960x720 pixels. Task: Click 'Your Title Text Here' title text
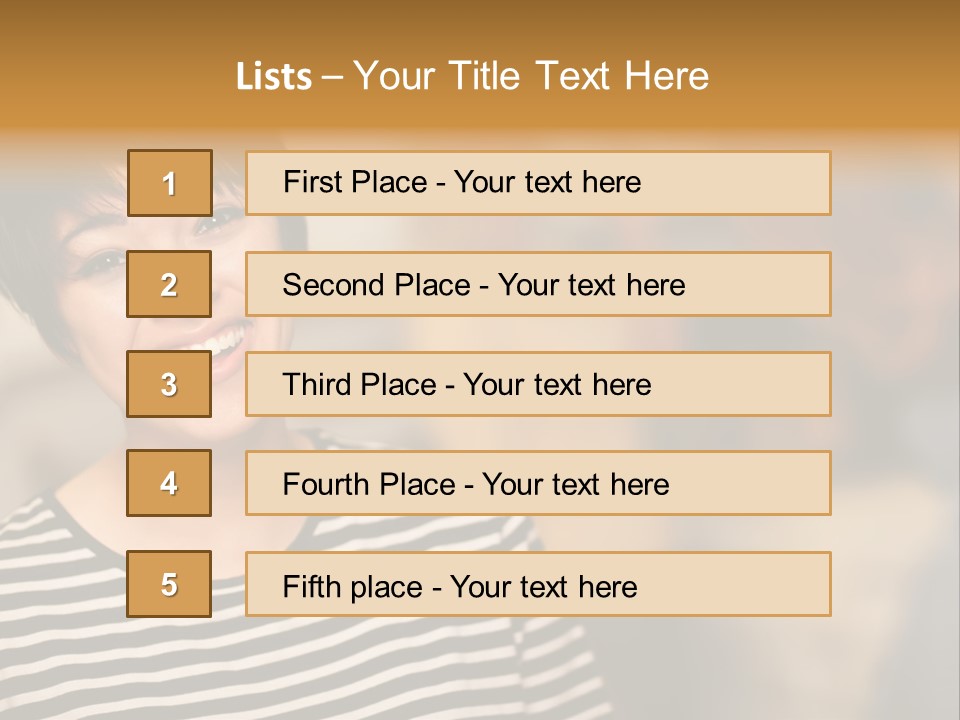click(x=531, y=76)
